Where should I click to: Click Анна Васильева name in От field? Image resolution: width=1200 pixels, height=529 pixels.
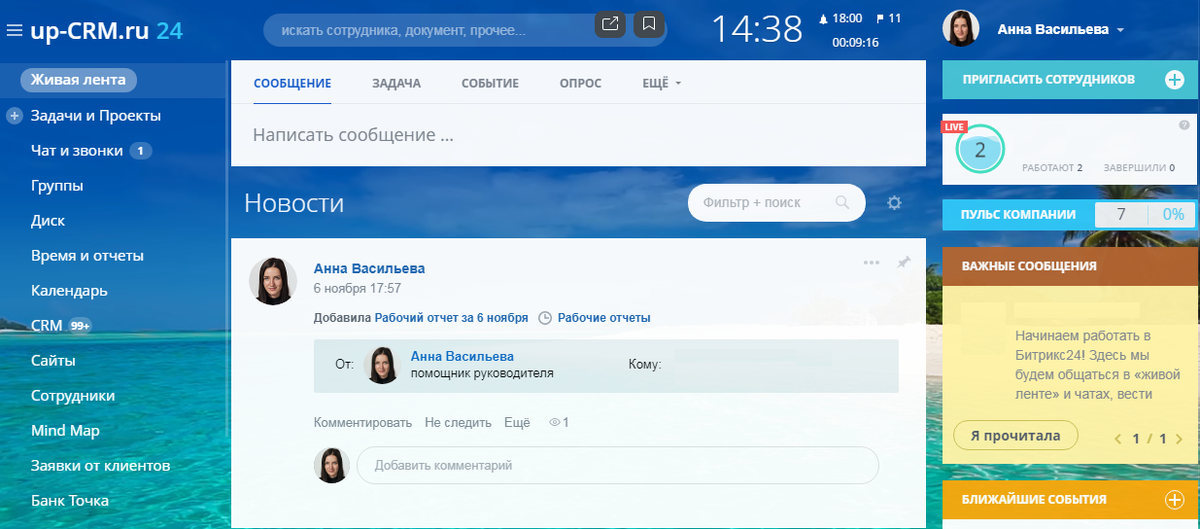(462, 356)
